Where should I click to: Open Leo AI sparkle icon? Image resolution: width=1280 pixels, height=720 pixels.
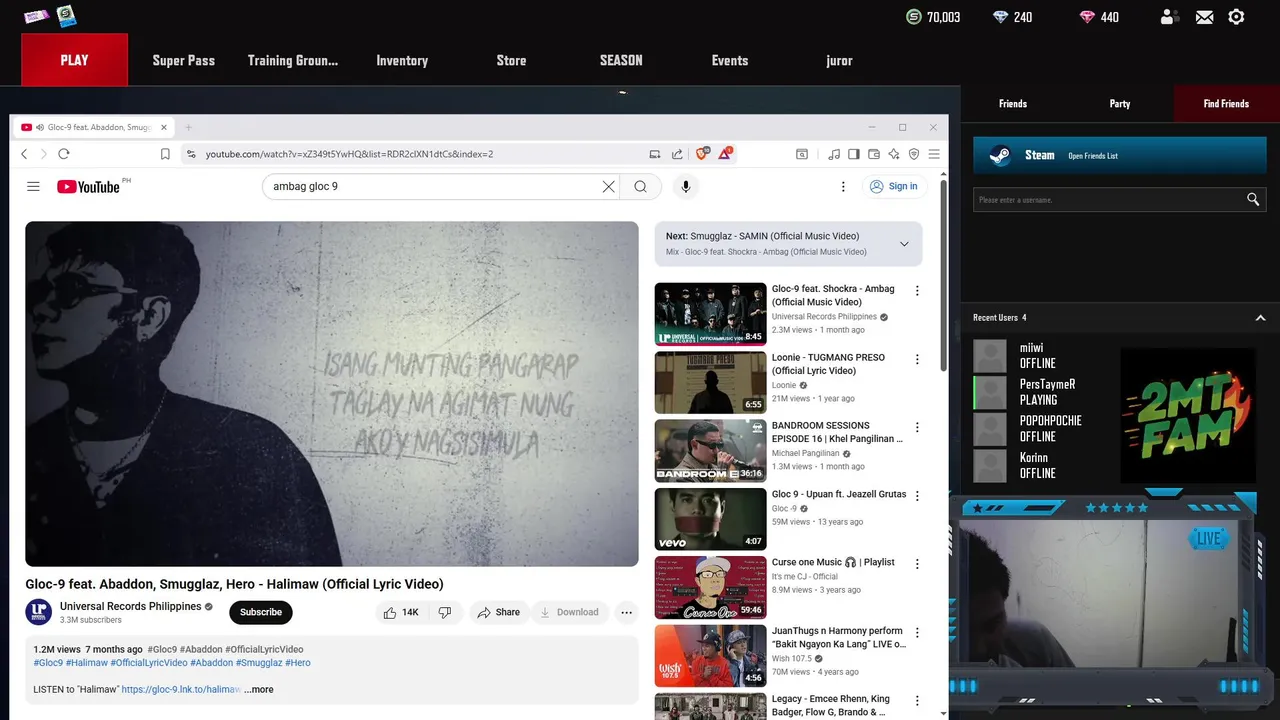click(894, 154)
